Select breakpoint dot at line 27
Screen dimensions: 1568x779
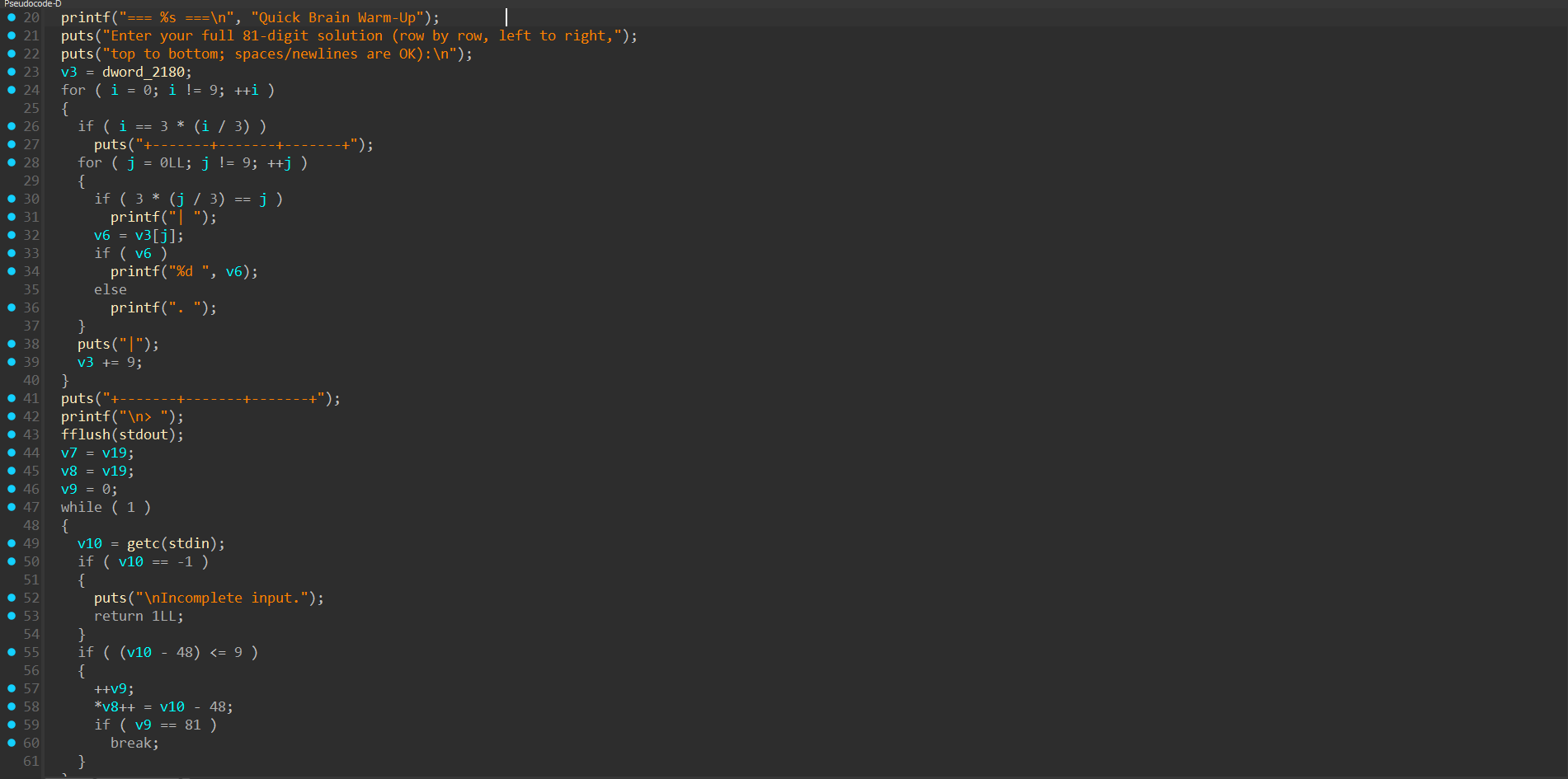pyautogui.click(x=12, y=144)
